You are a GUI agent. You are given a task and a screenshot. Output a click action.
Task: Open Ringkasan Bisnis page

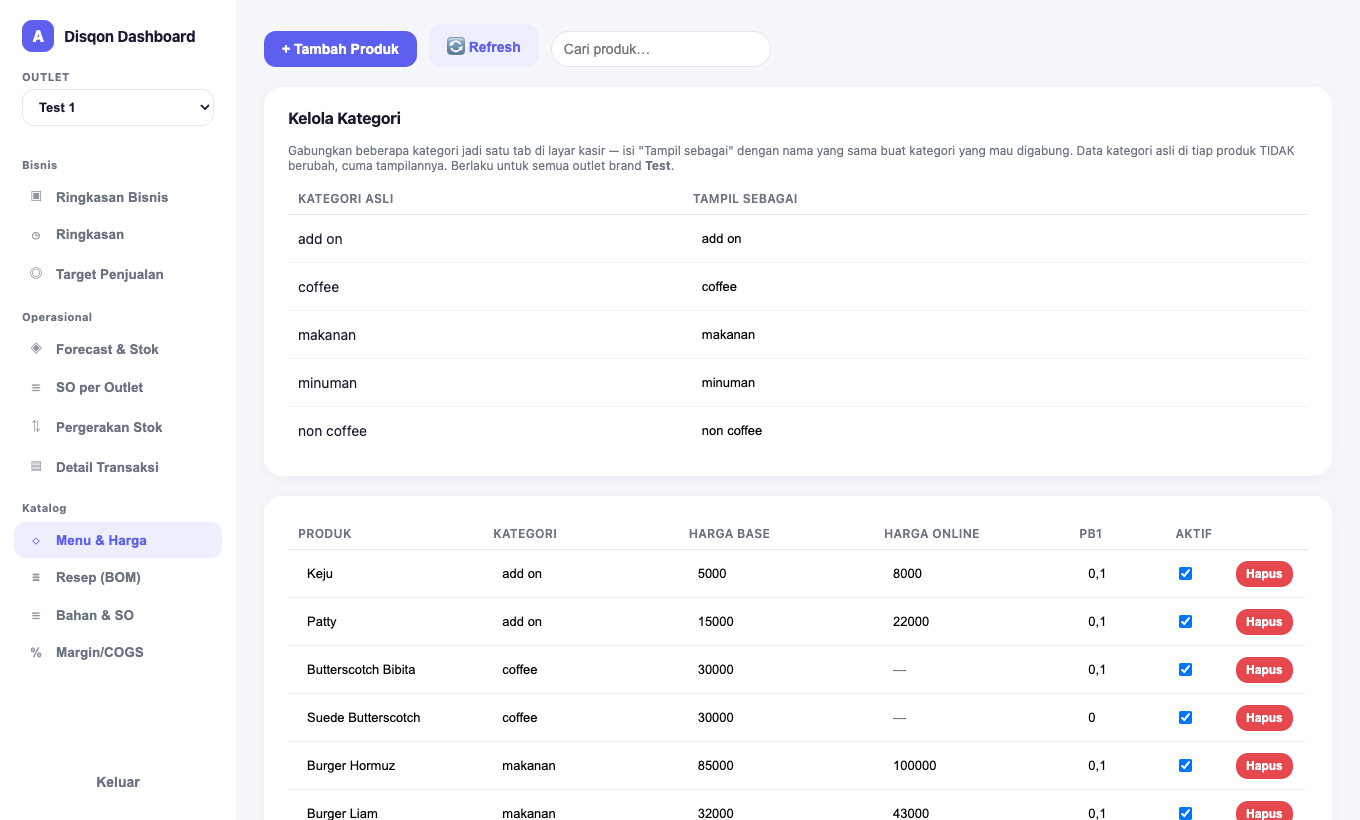pos(118,197)
